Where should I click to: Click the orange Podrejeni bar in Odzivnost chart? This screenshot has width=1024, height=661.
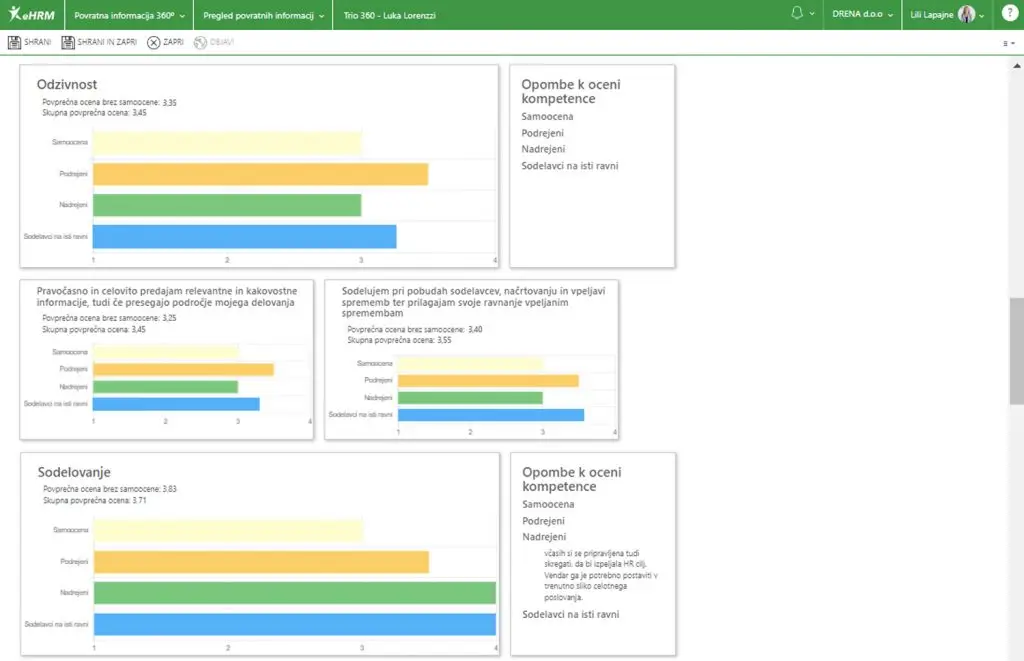click(261, 174)
